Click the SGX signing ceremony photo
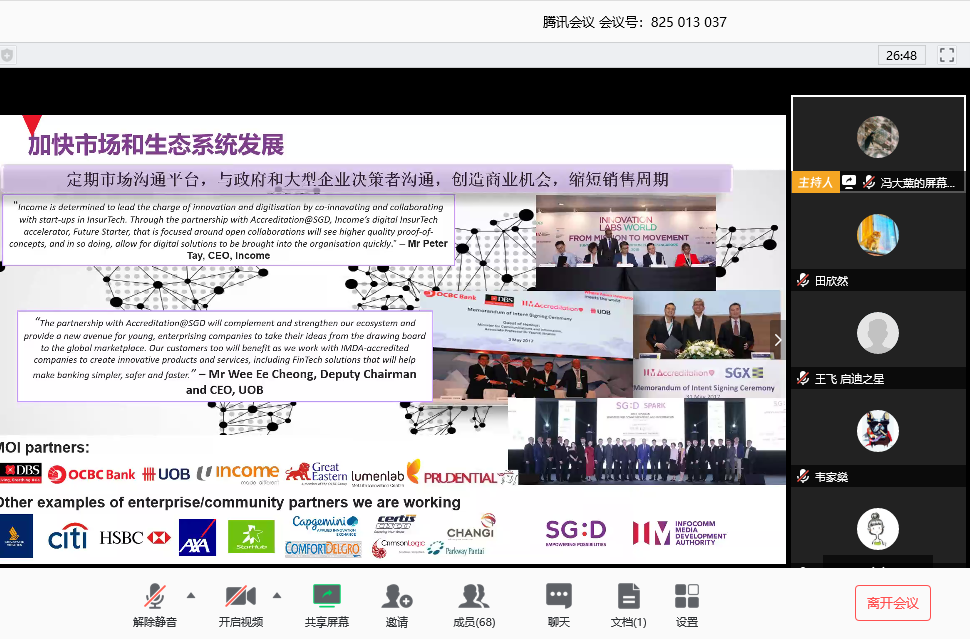The image size is (970, 639). 708,343
